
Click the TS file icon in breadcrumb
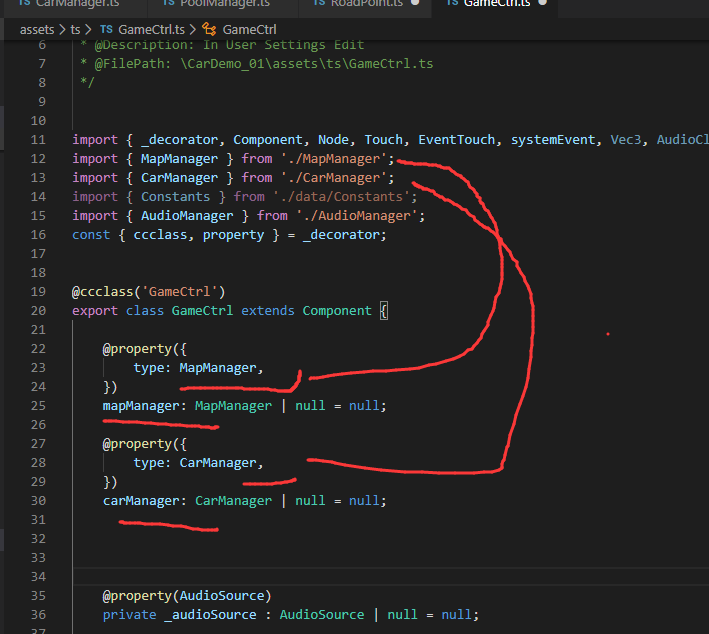(107, 29)
